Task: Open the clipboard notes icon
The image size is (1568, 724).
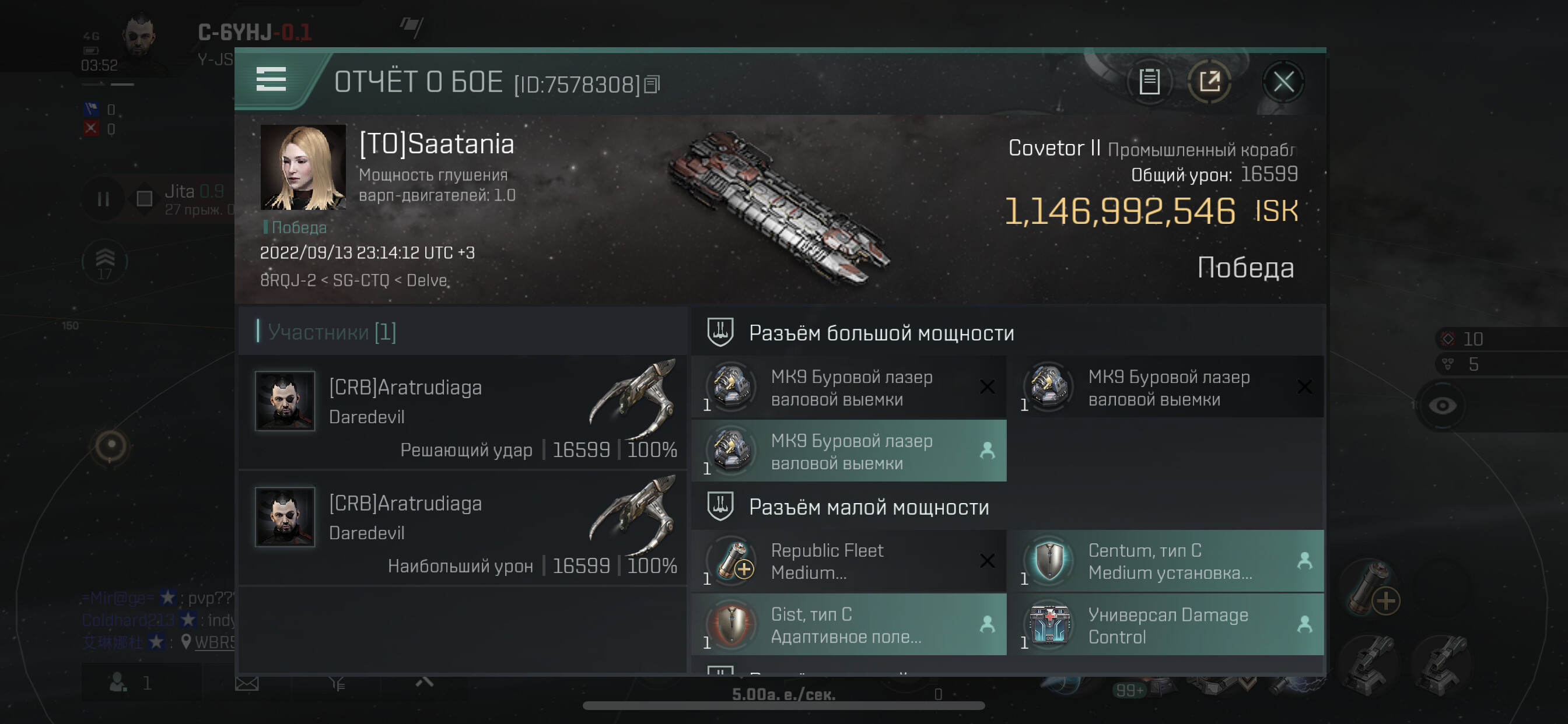Action: point(1149,82)
